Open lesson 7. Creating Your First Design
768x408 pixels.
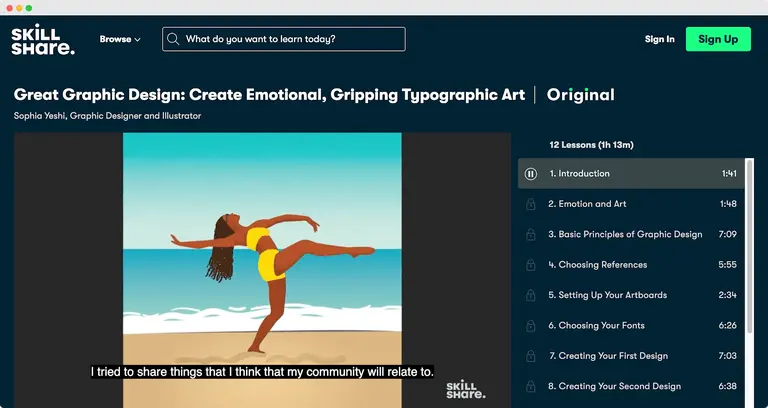pos(631,356)
